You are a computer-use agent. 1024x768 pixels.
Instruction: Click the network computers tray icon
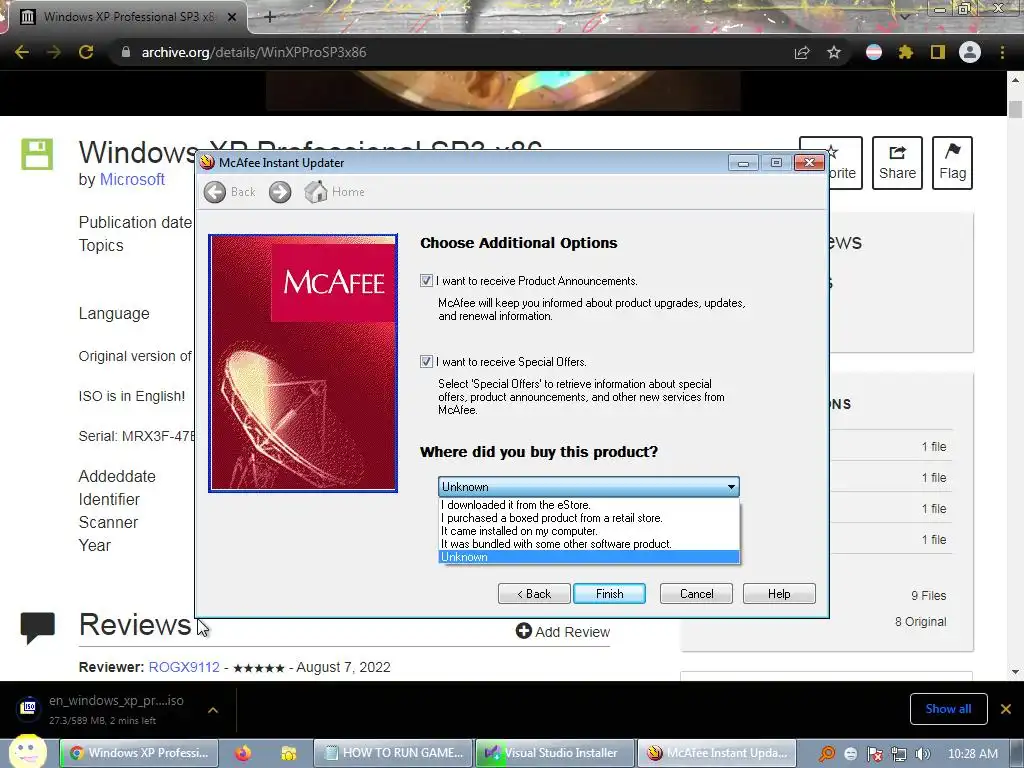[899, 754]
